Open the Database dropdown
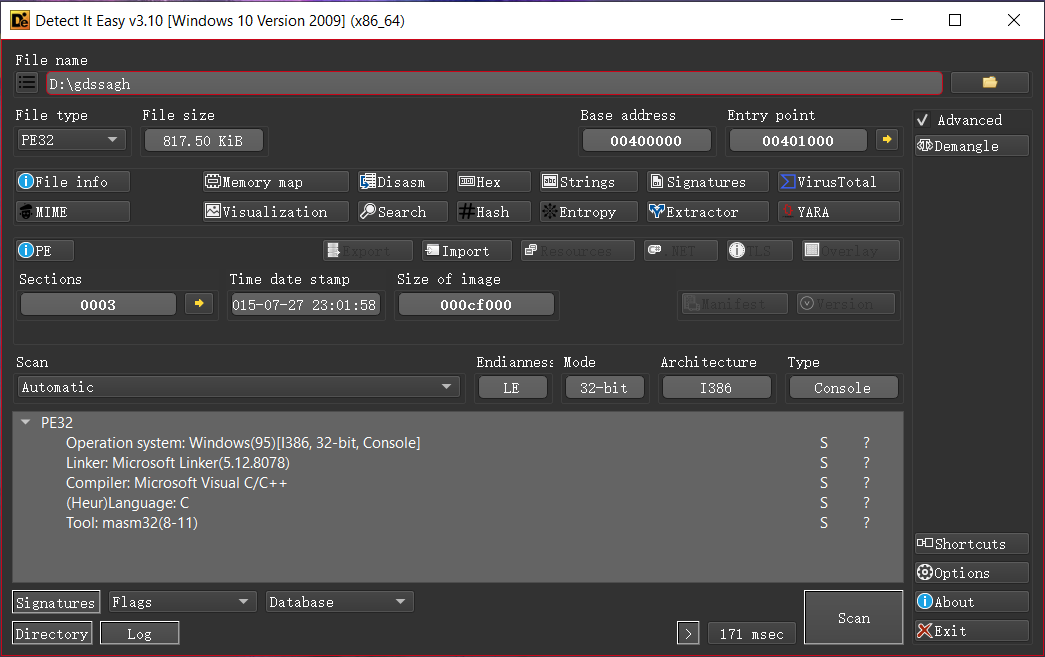The image size is (1045, 657). (339, 602)
